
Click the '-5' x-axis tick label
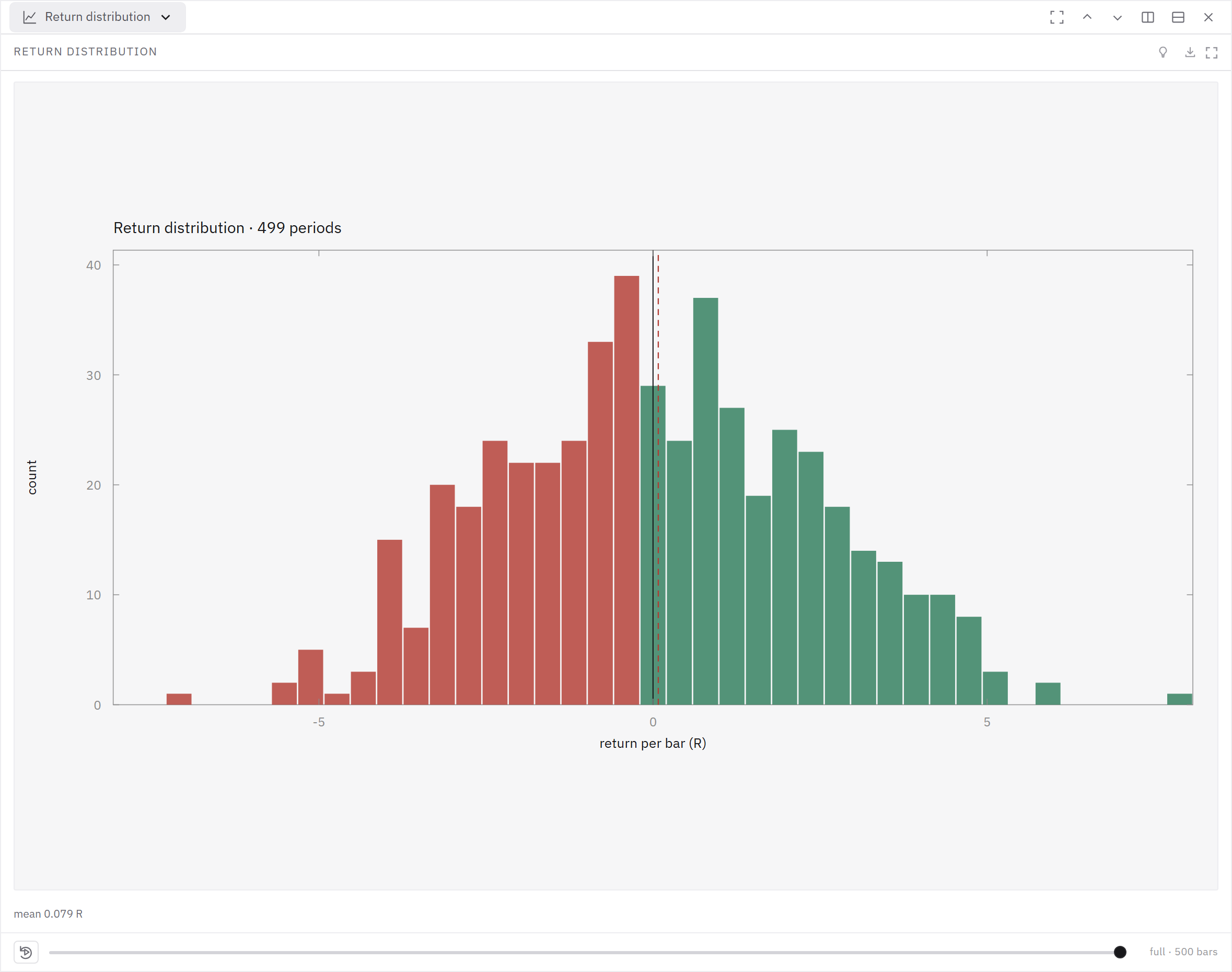319,722
